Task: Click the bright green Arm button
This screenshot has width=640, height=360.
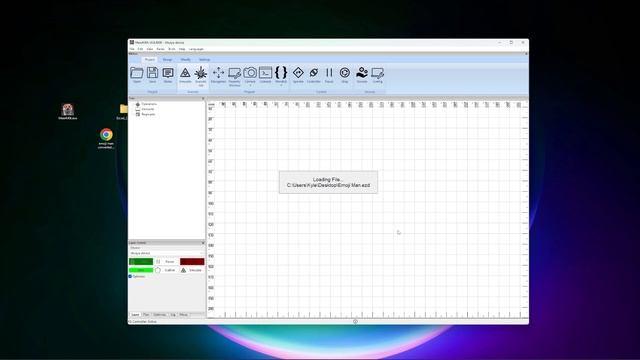Action: pos(141,270)
